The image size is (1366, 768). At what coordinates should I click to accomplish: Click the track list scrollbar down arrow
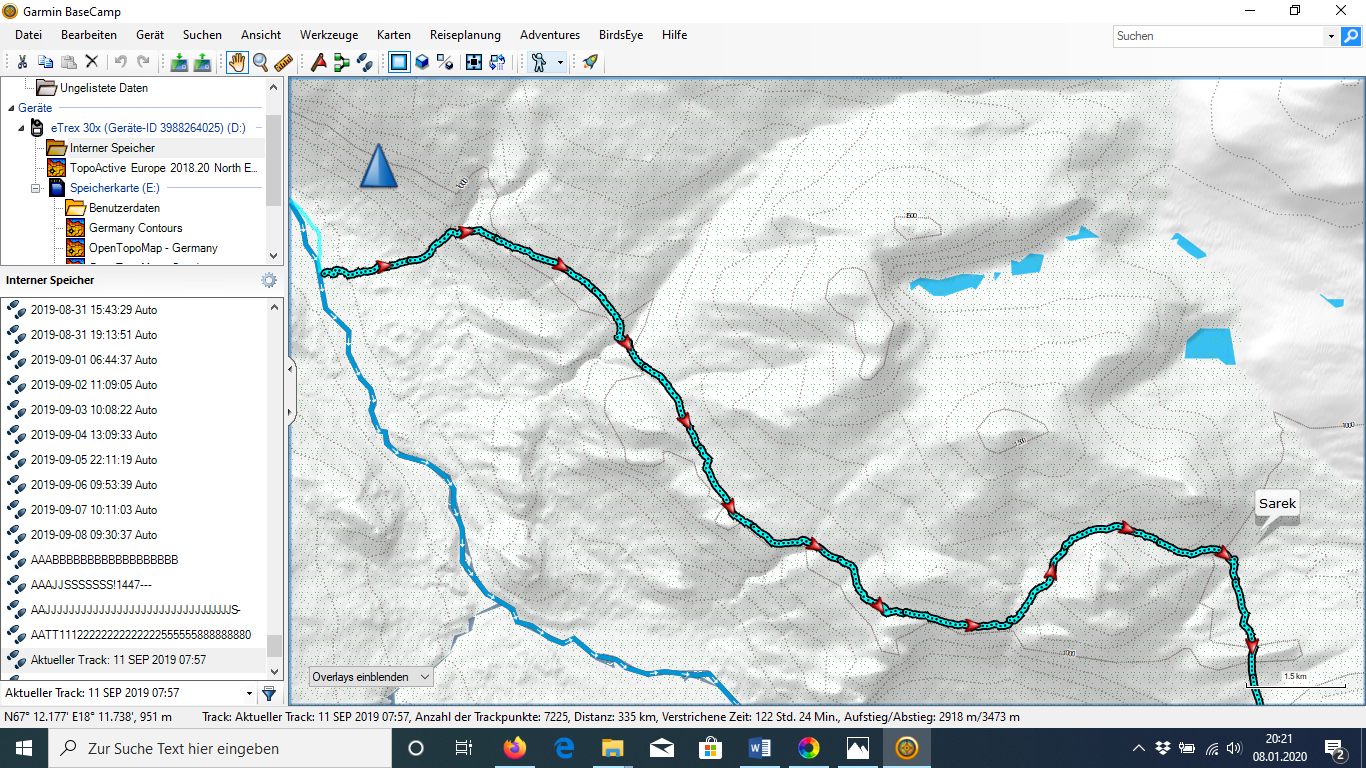pyautogui.click(x=275, y=674)
